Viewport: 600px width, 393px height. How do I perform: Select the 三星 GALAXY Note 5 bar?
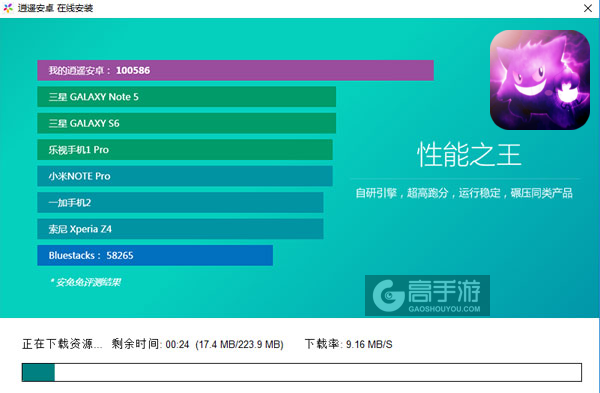187,97
